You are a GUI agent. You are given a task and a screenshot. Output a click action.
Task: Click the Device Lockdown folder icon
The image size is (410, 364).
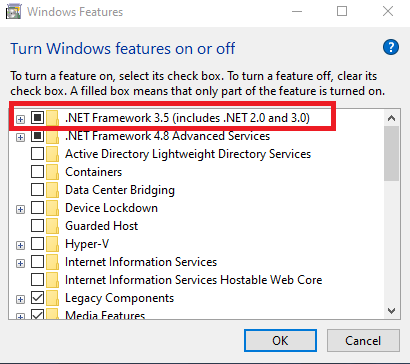click(x=52, y=208)
